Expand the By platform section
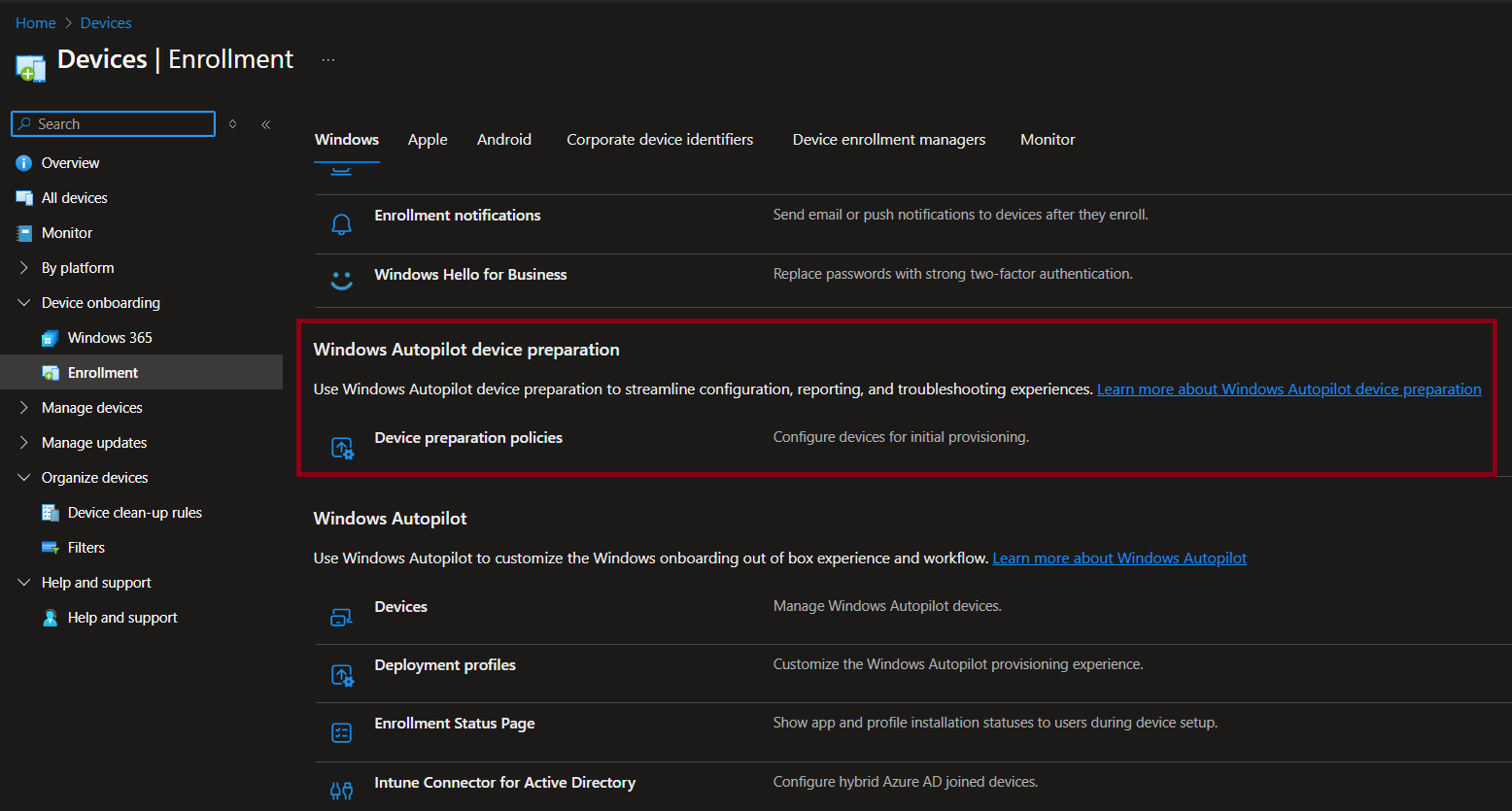 [x=23, y=267]
